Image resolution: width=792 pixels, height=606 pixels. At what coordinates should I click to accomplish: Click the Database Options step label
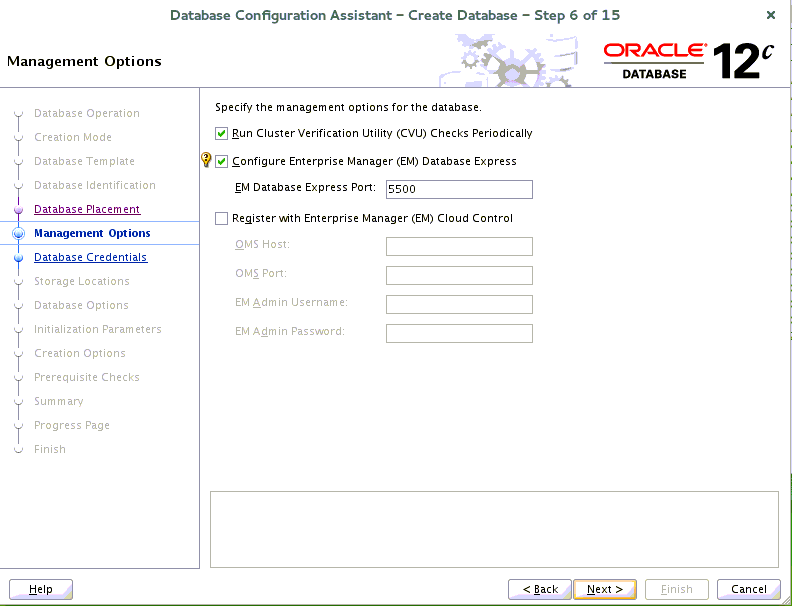[81, 305]
